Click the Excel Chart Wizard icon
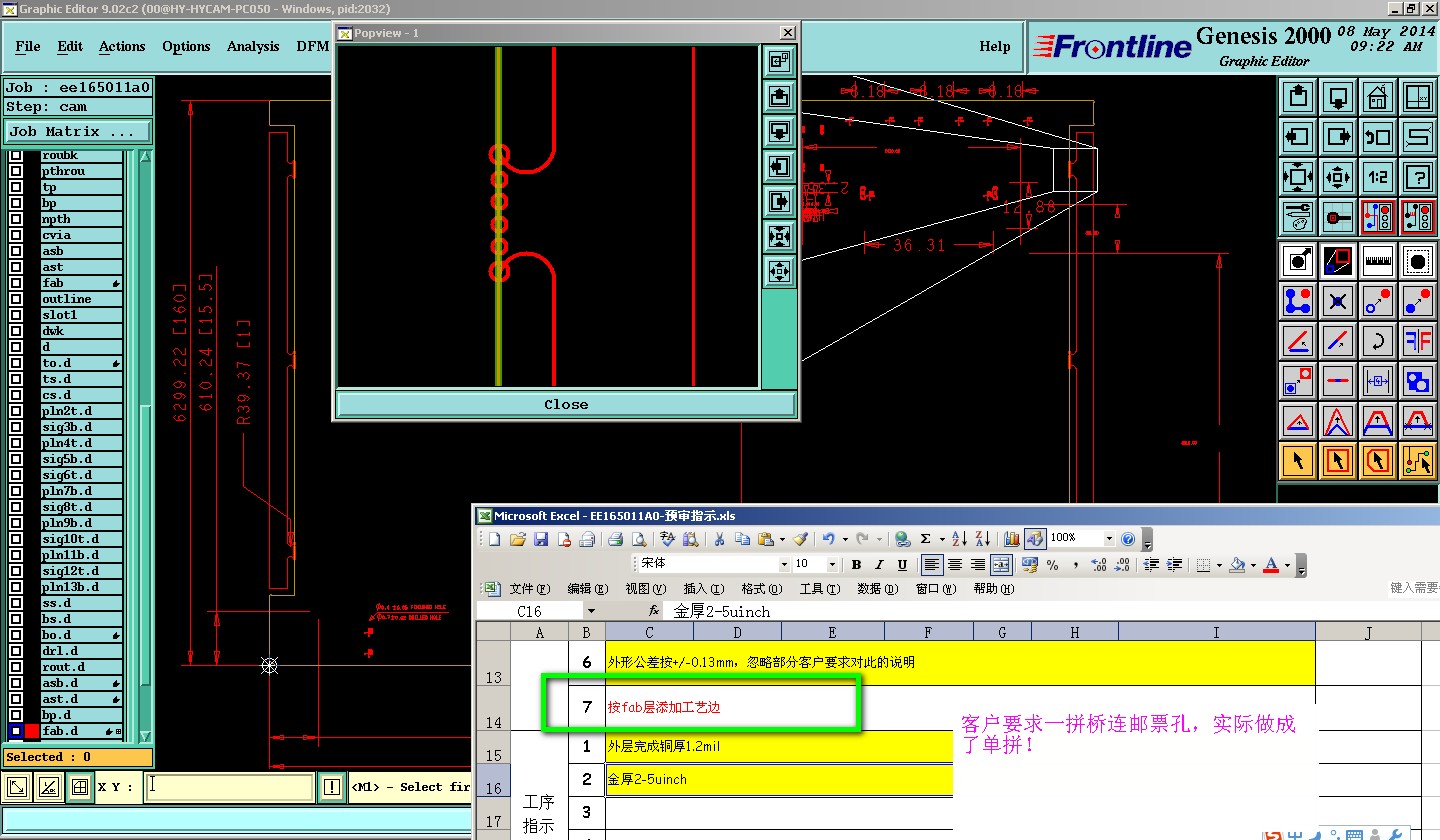Image resolution: width=1440 pixels, height=840 pixels. tap(1010, 539)
